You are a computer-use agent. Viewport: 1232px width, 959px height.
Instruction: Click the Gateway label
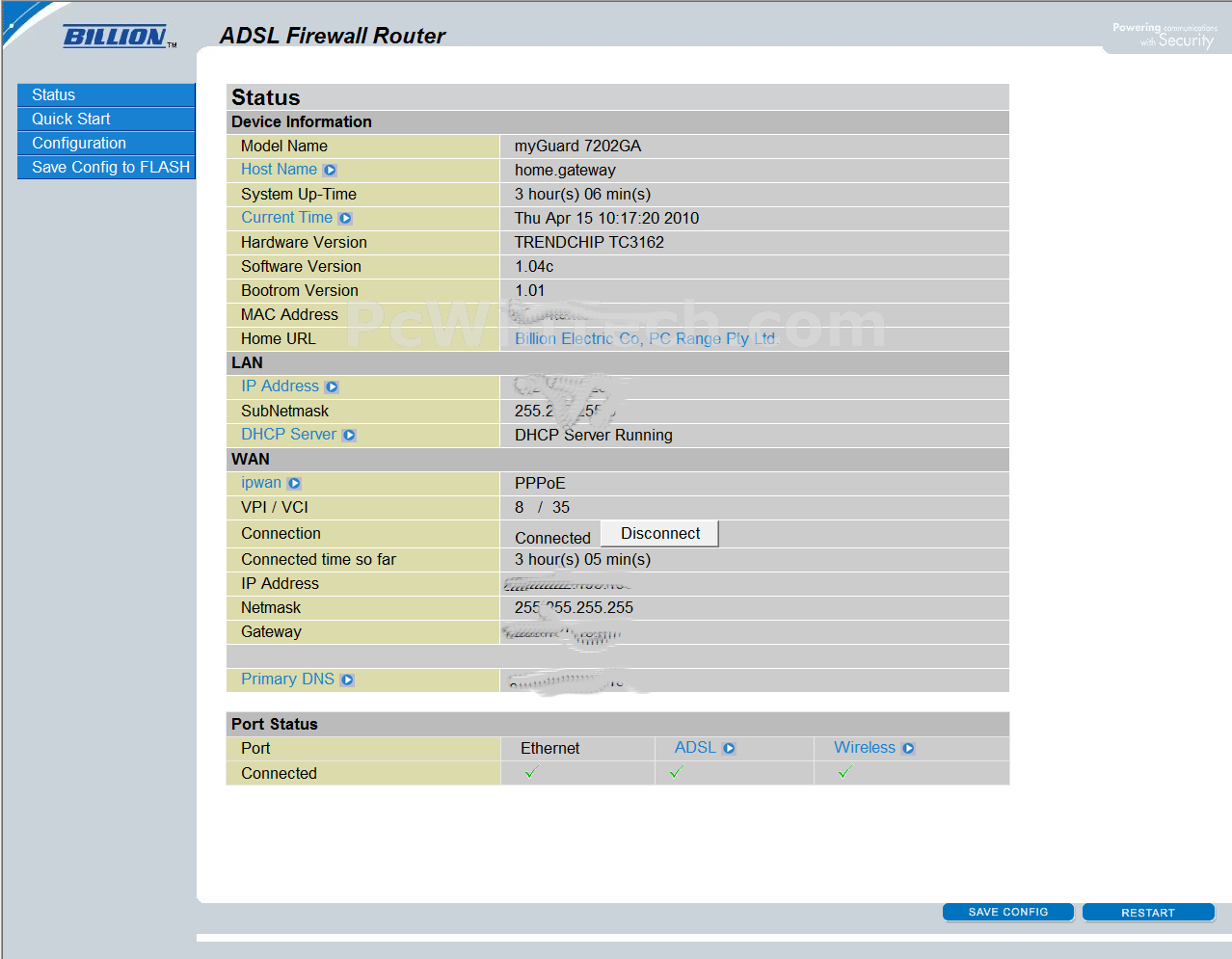point(271,632)
